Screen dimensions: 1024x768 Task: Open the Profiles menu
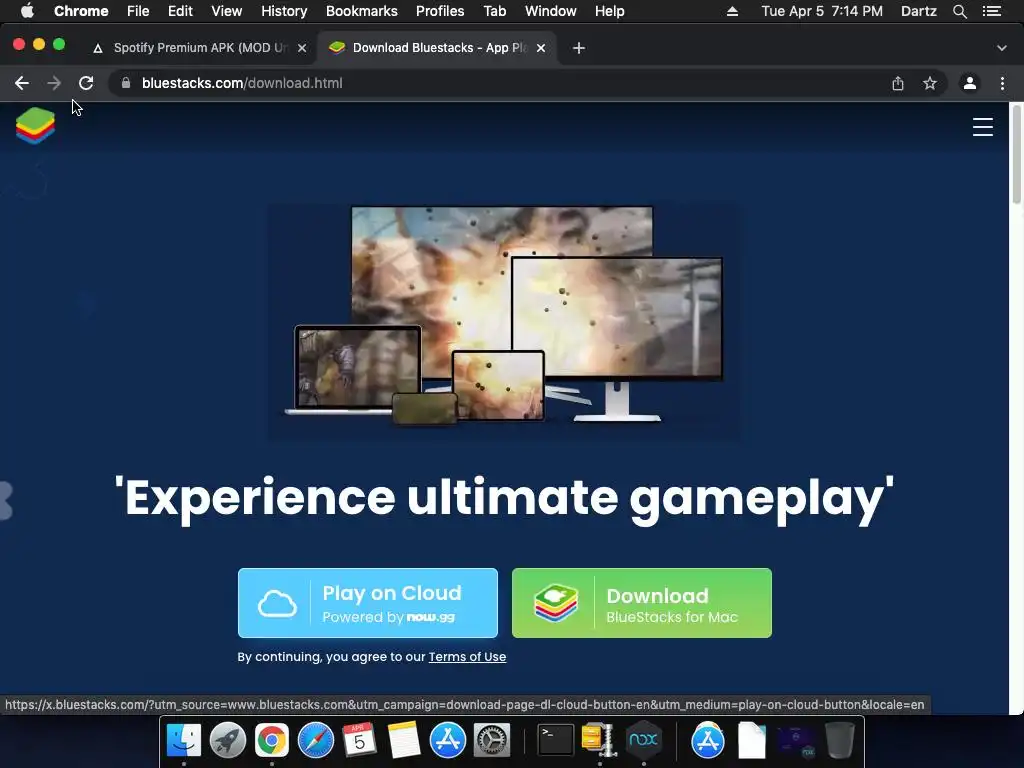coord(440,11)
